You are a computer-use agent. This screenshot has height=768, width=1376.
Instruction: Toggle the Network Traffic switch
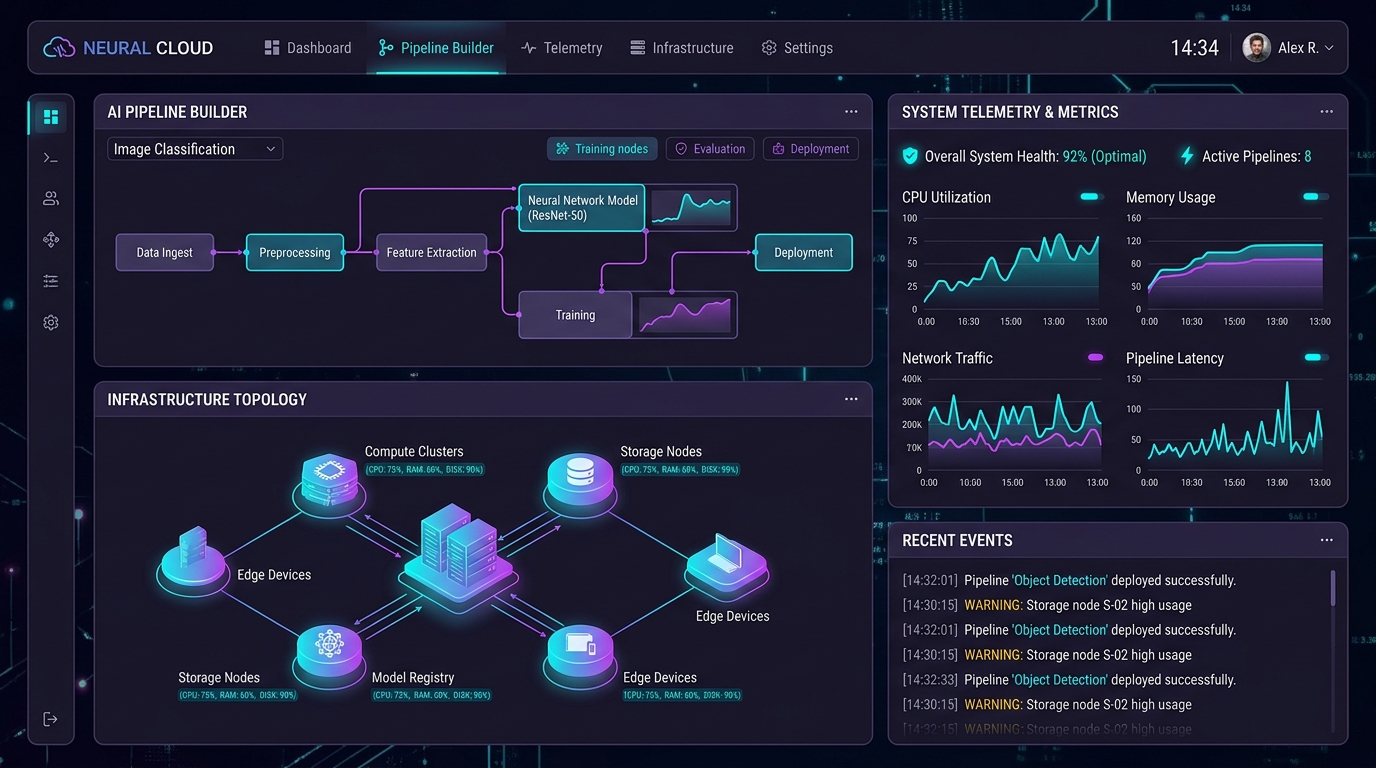1094,357
